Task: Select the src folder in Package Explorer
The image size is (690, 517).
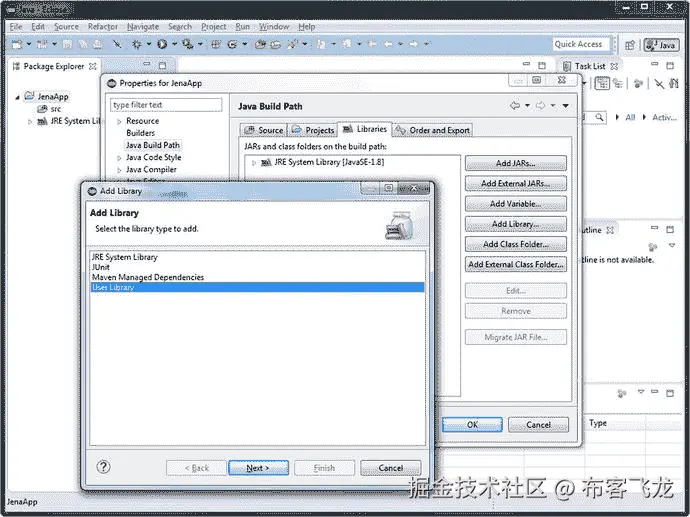Action: (49, 109)
